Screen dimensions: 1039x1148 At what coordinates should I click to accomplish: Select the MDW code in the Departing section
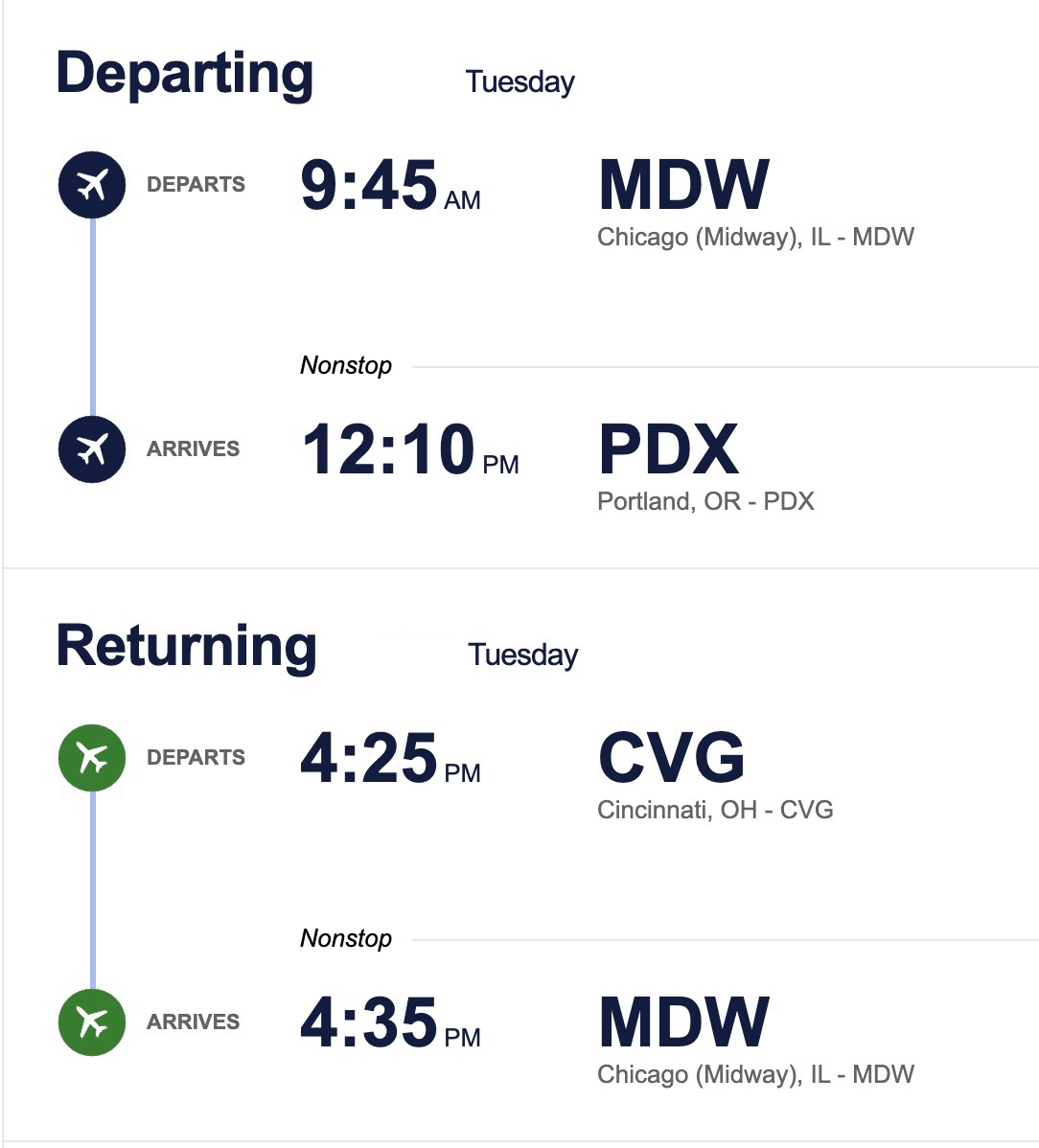(x=683, y=186)
